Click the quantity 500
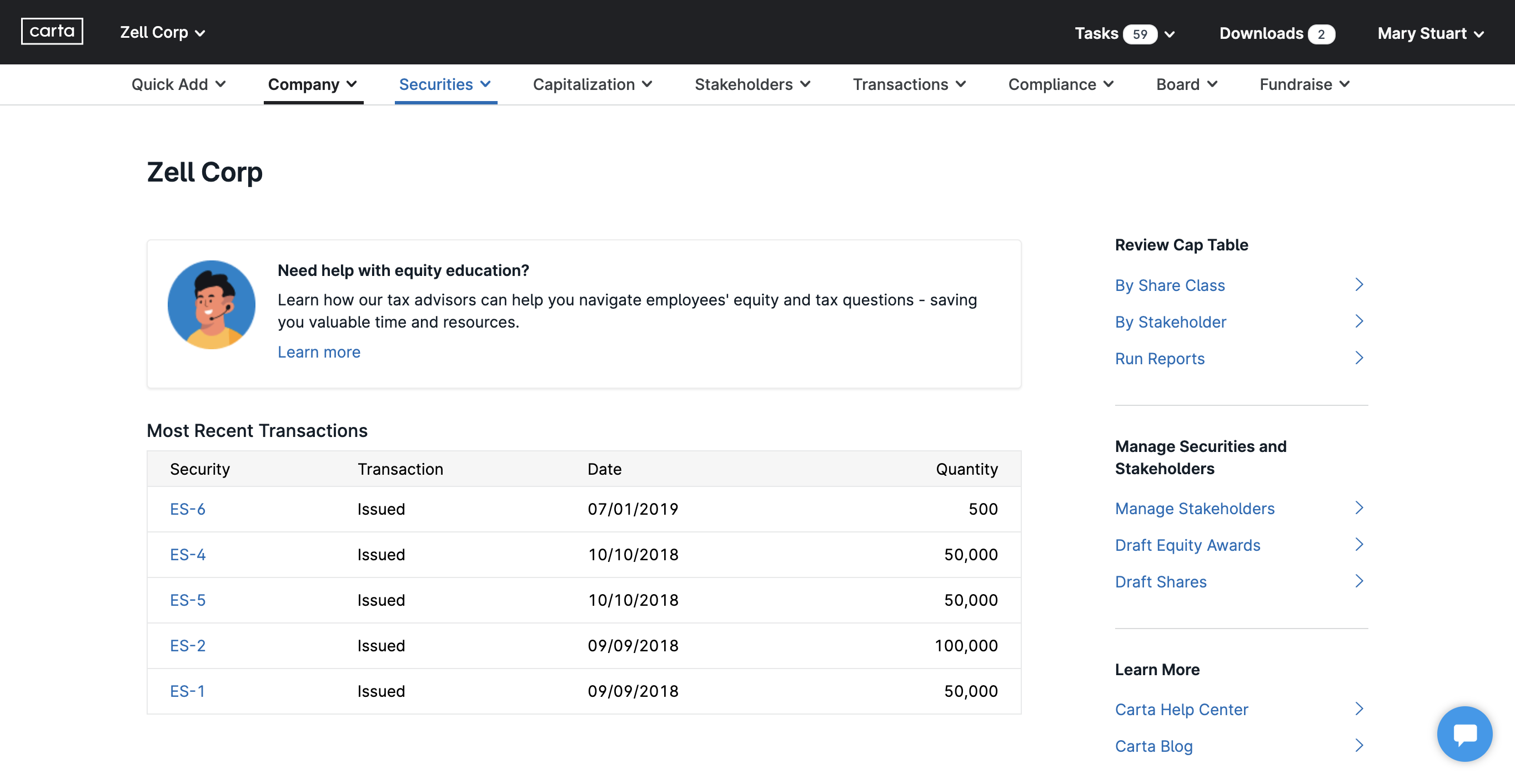This screenshot has height=784, width=1515. tap(983, 509)
